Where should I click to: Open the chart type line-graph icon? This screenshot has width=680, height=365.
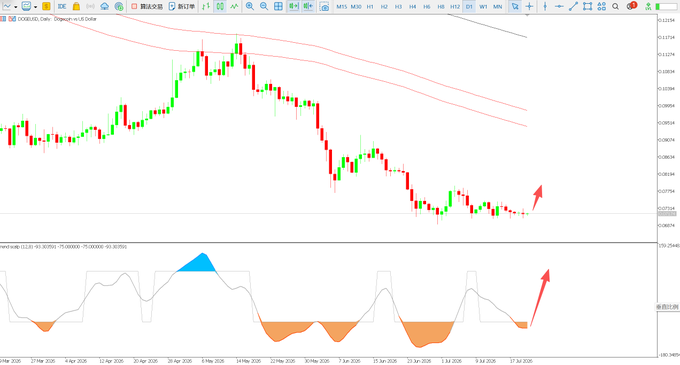pyautogui.click(x=7, y=6)
